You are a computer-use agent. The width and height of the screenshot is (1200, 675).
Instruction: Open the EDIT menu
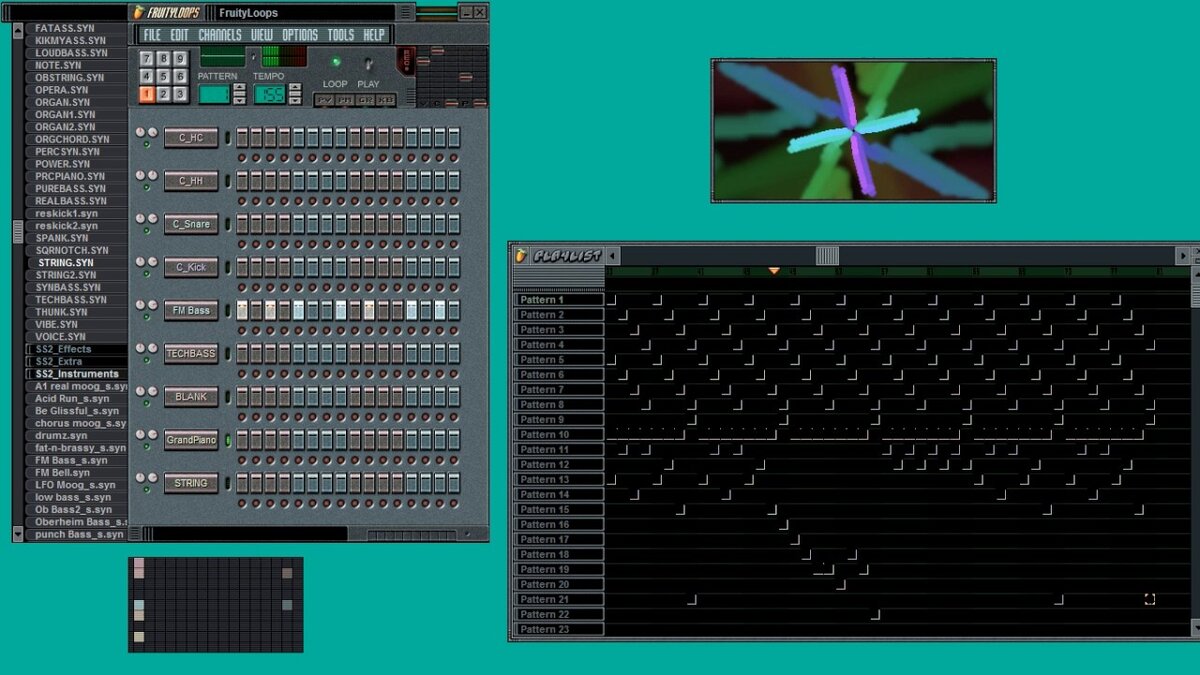179,35
